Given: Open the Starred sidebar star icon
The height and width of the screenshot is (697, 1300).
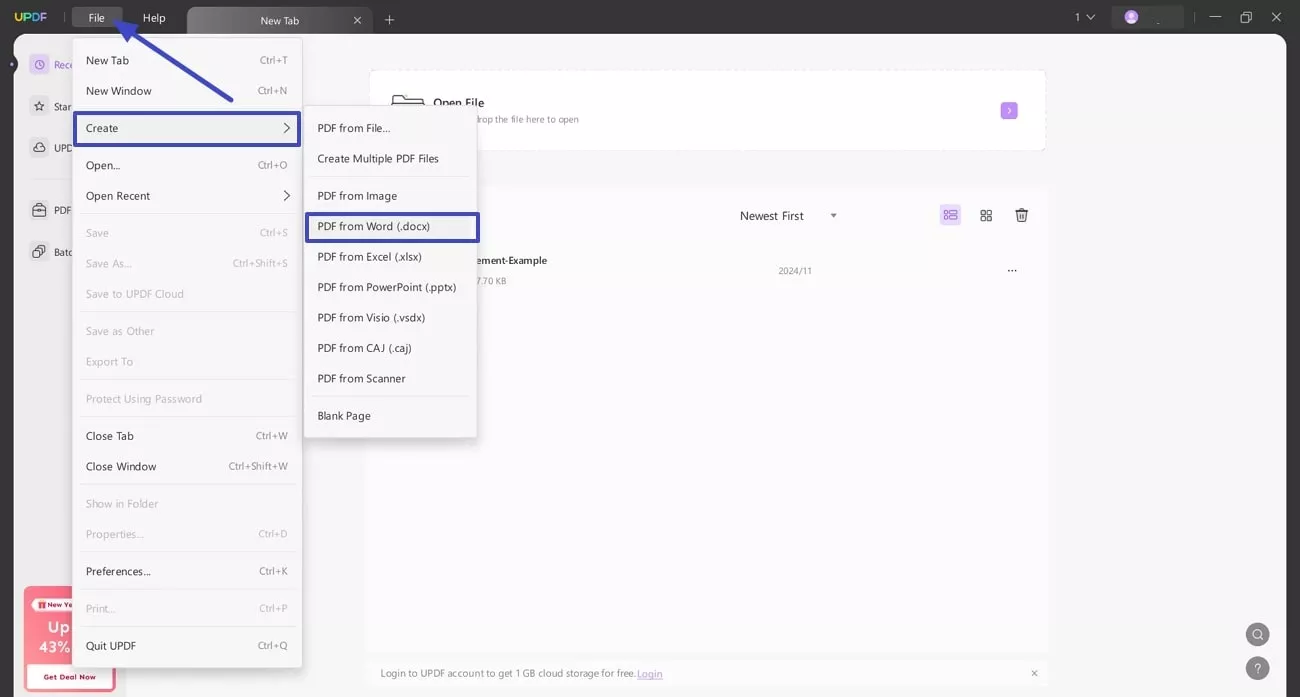Looking at the screenshot, I should pyautogui.click(x=39, y=106).
